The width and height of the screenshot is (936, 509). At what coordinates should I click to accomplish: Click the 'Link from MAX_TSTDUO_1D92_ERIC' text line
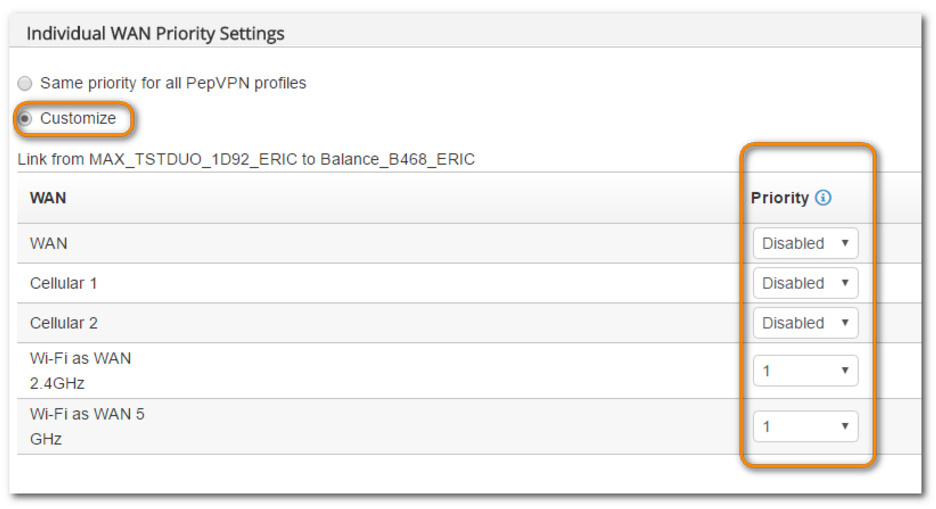pos(246,159)
